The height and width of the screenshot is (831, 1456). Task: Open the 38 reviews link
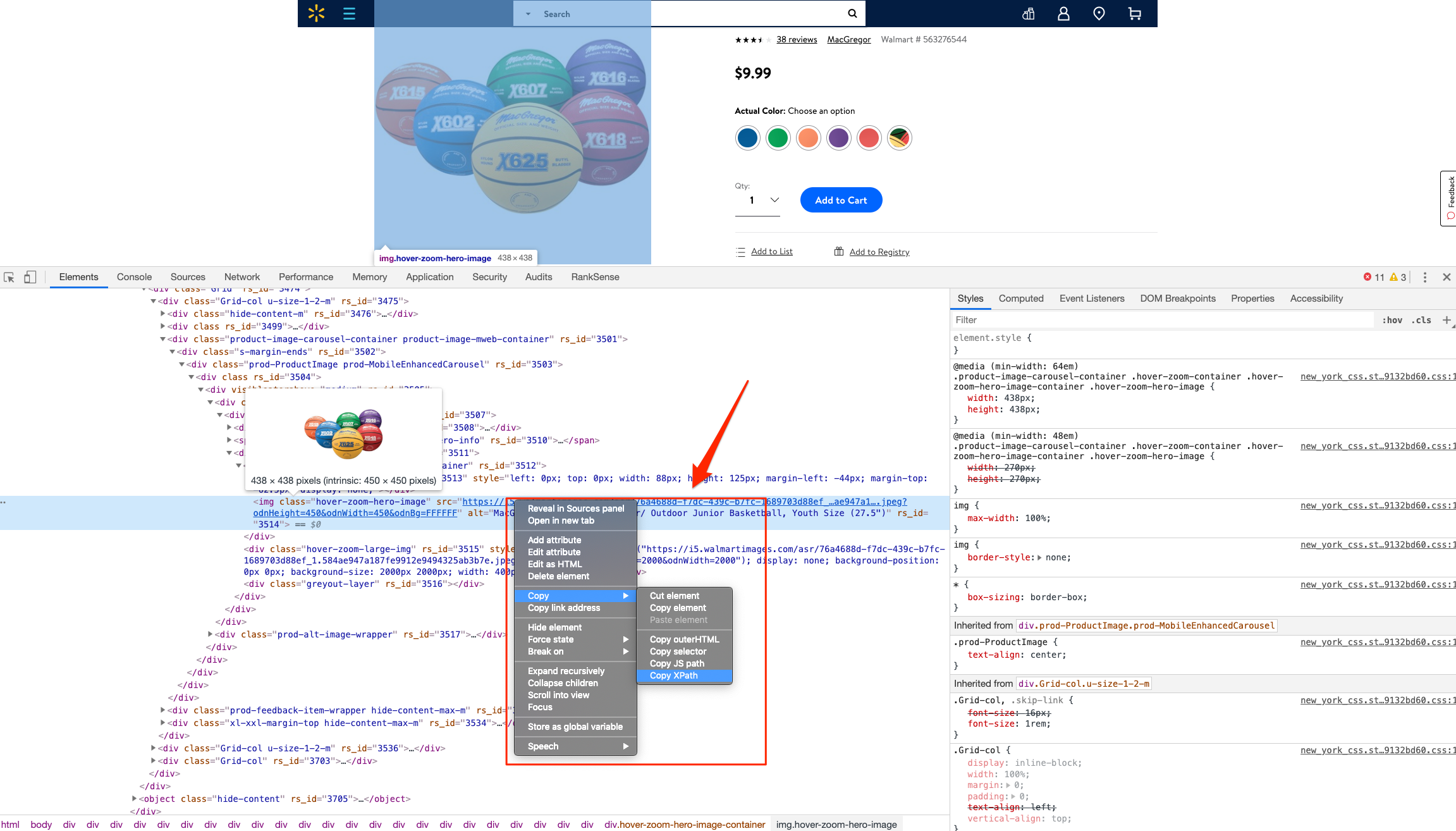coord(796,39)
